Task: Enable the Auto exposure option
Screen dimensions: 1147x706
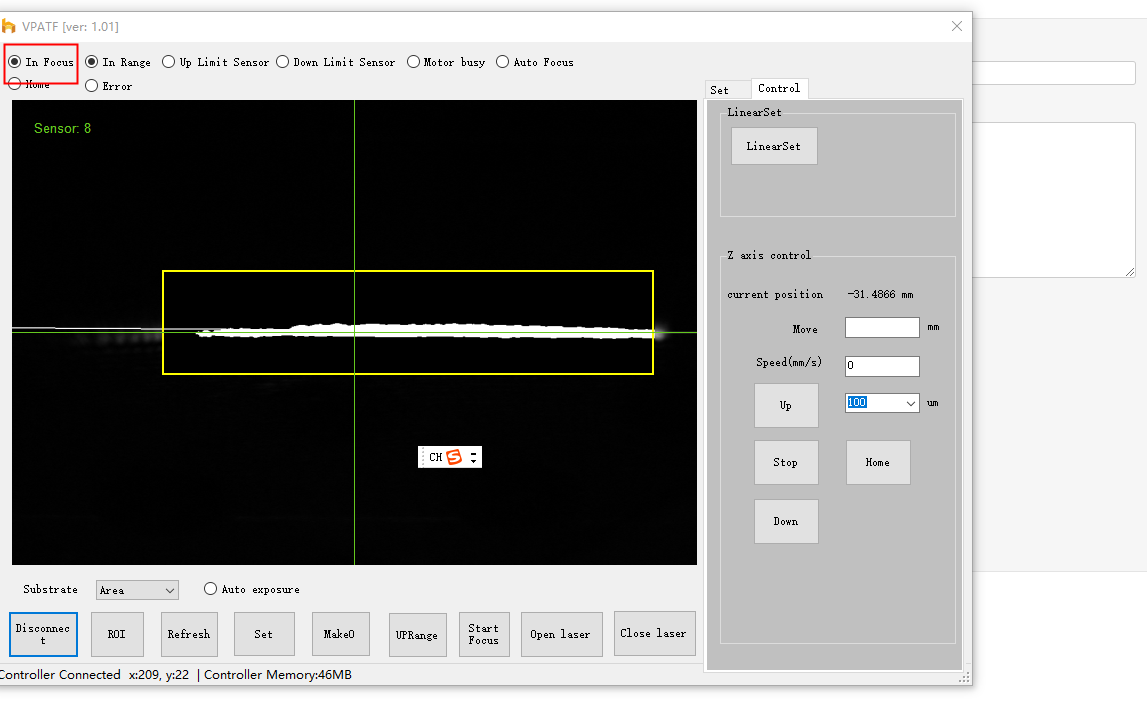Action: 211,589
